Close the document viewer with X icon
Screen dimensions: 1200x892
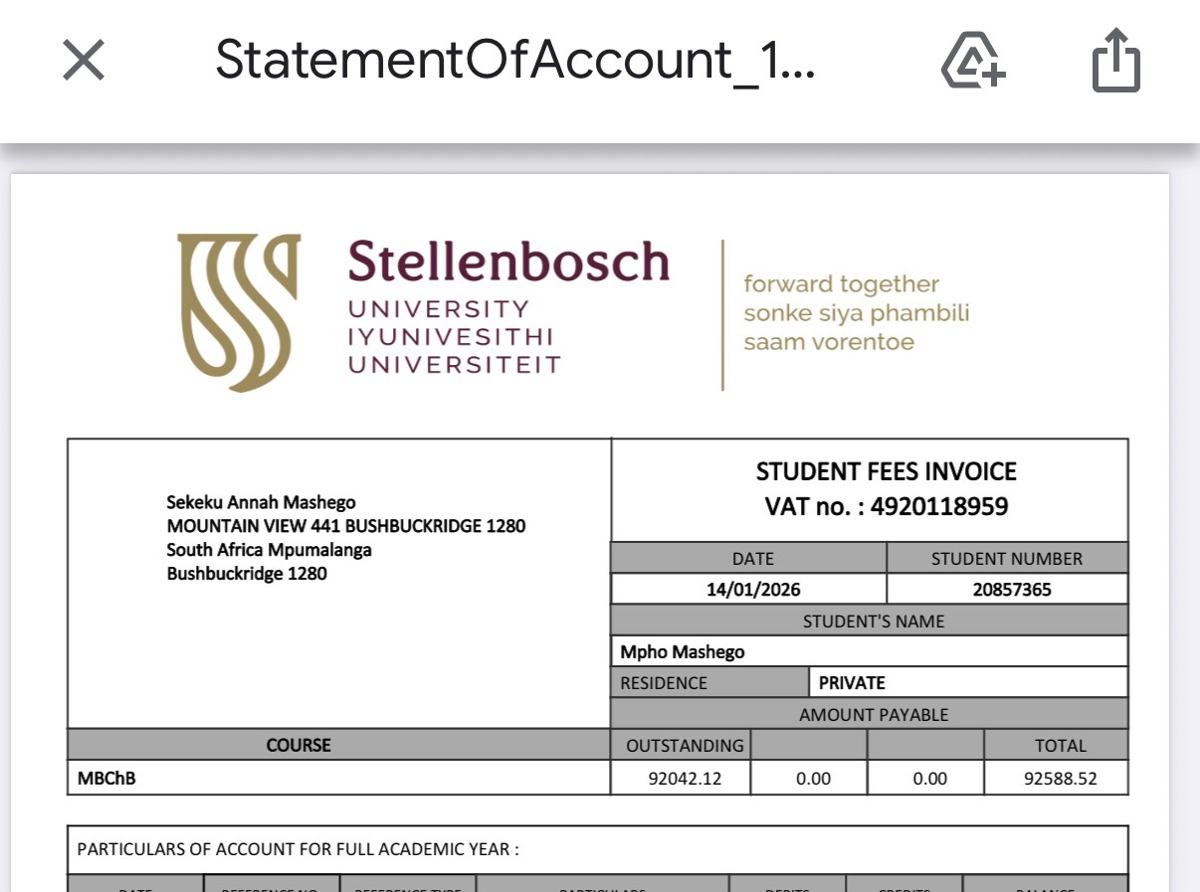(84, 61)
